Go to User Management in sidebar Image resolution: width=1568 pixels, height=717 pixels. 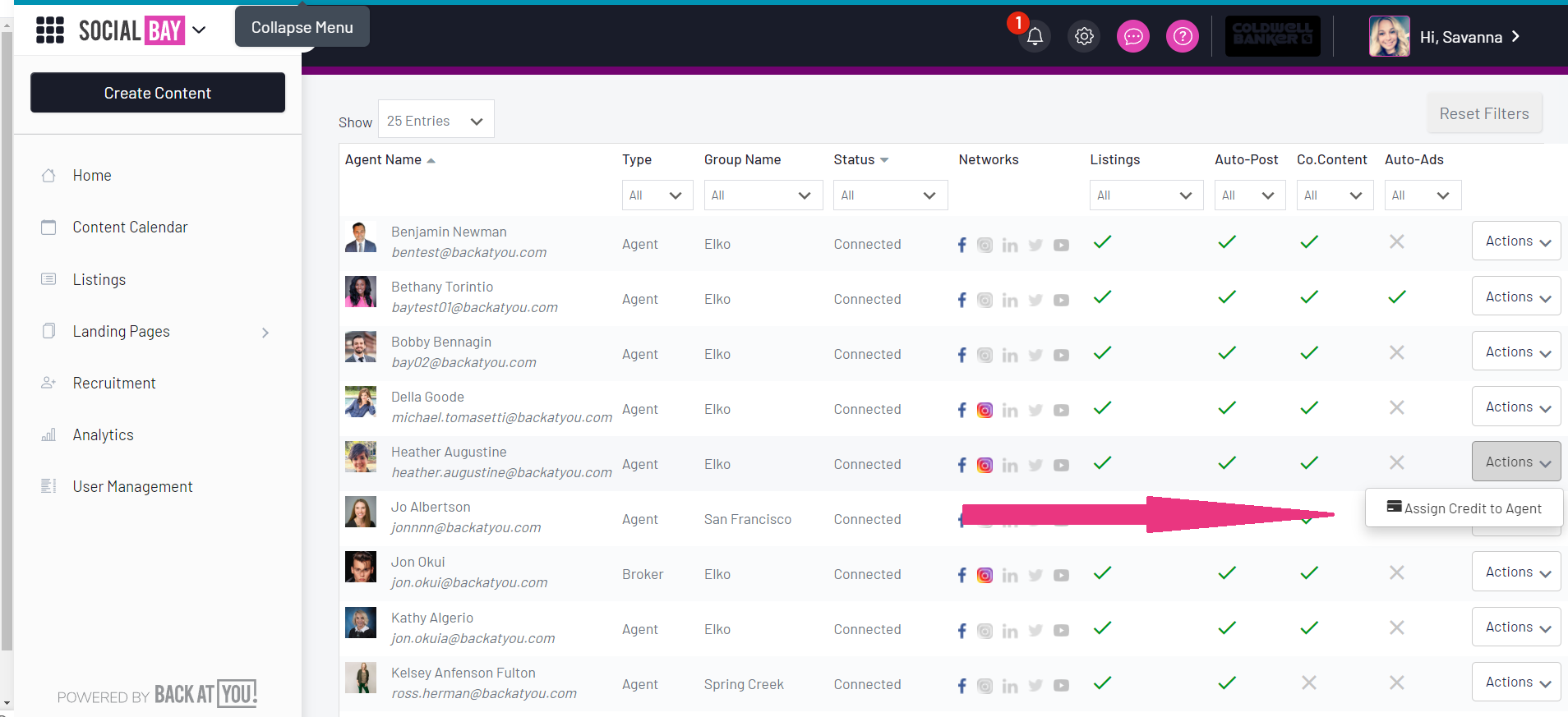[132, 487]
